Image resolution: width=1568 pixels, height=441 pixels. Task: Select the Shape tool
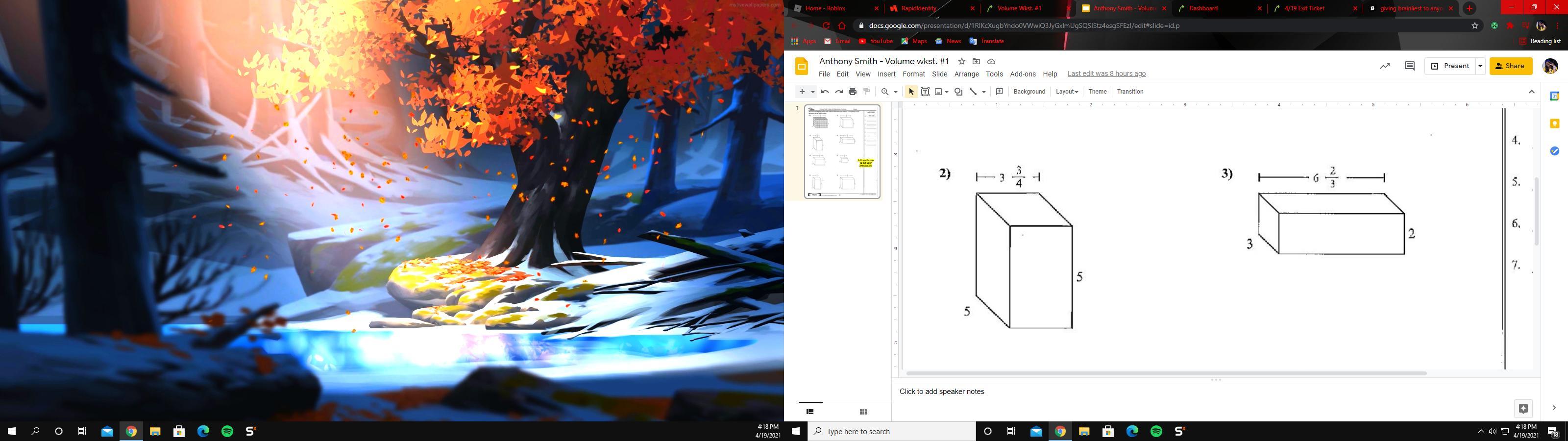click(x=959, y=91)
